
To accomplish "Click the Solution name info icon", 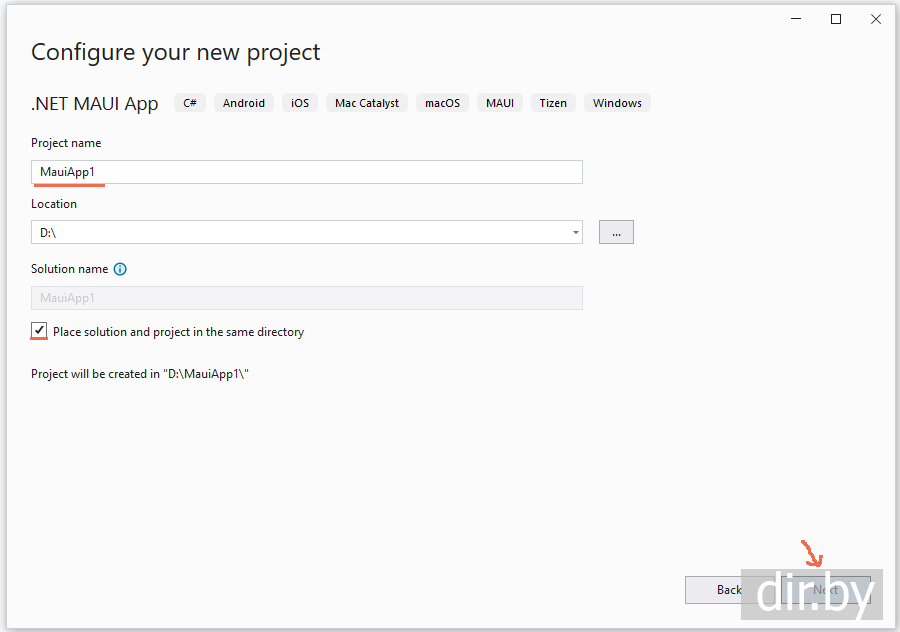I will coord(120,269).
